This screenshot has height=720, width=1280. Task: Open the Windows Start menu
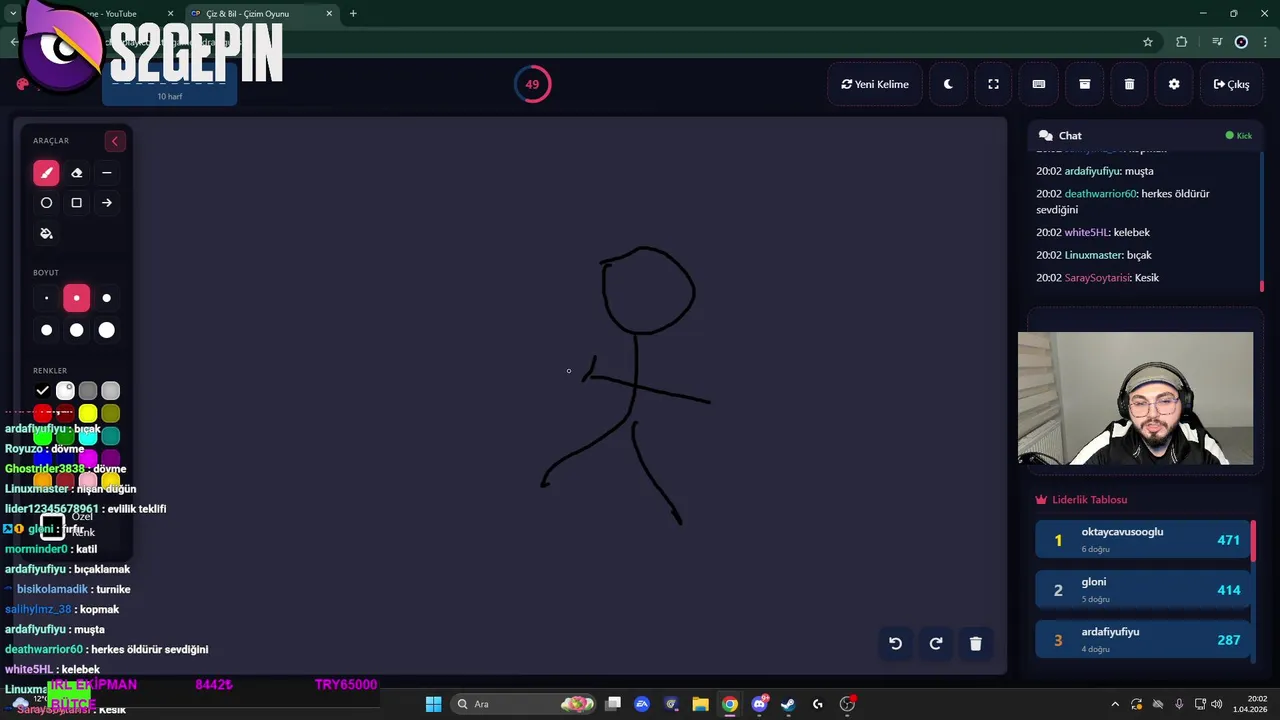tap(433, 704)
